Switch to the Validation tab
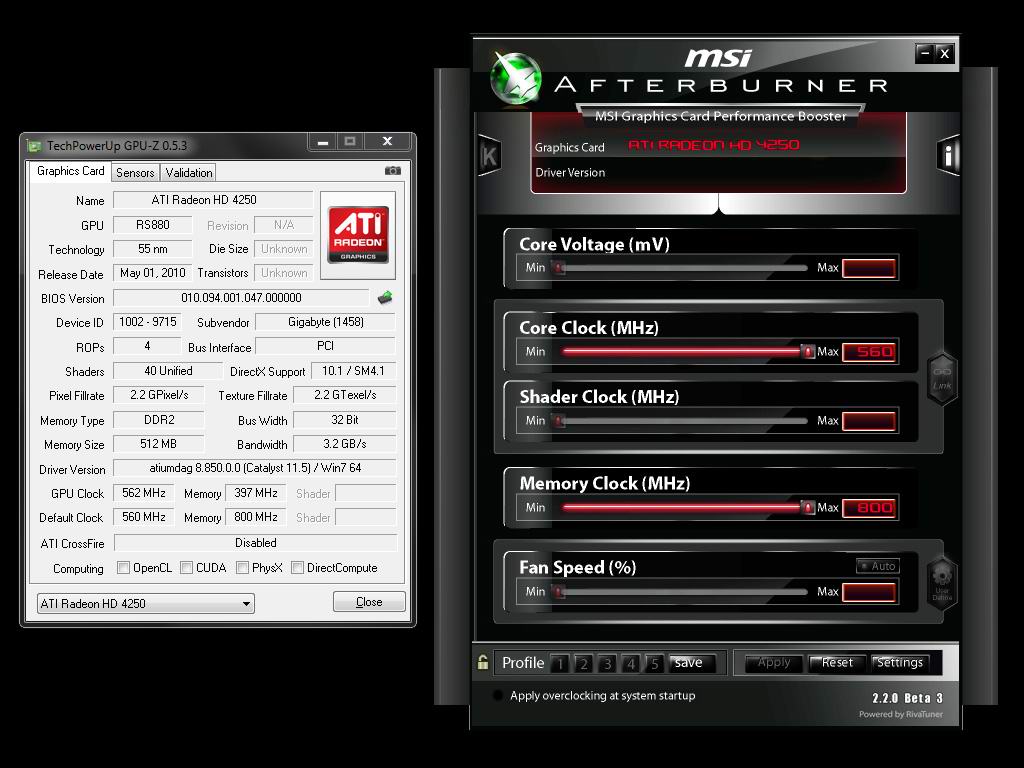This screenshot has height=768, width=1024. 189,172
